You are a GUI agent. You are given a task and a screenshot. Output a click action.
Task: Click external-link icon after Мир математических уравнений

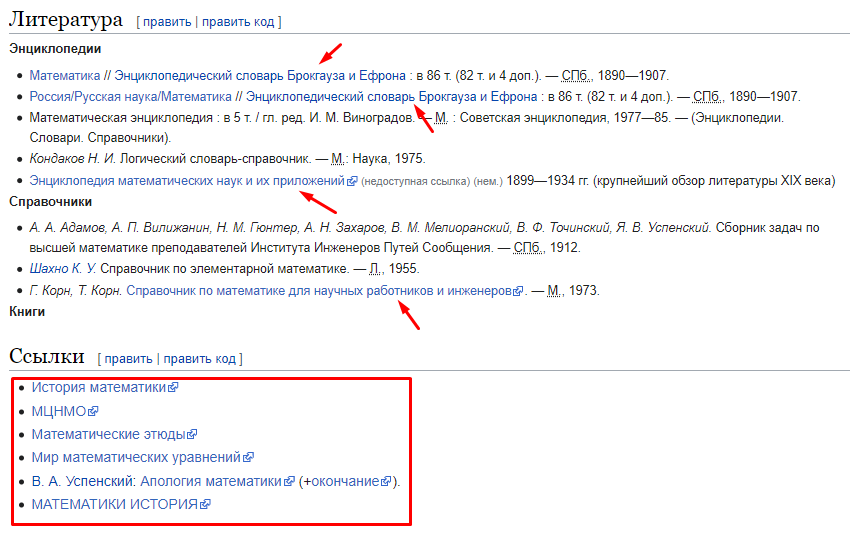[248, 458]
